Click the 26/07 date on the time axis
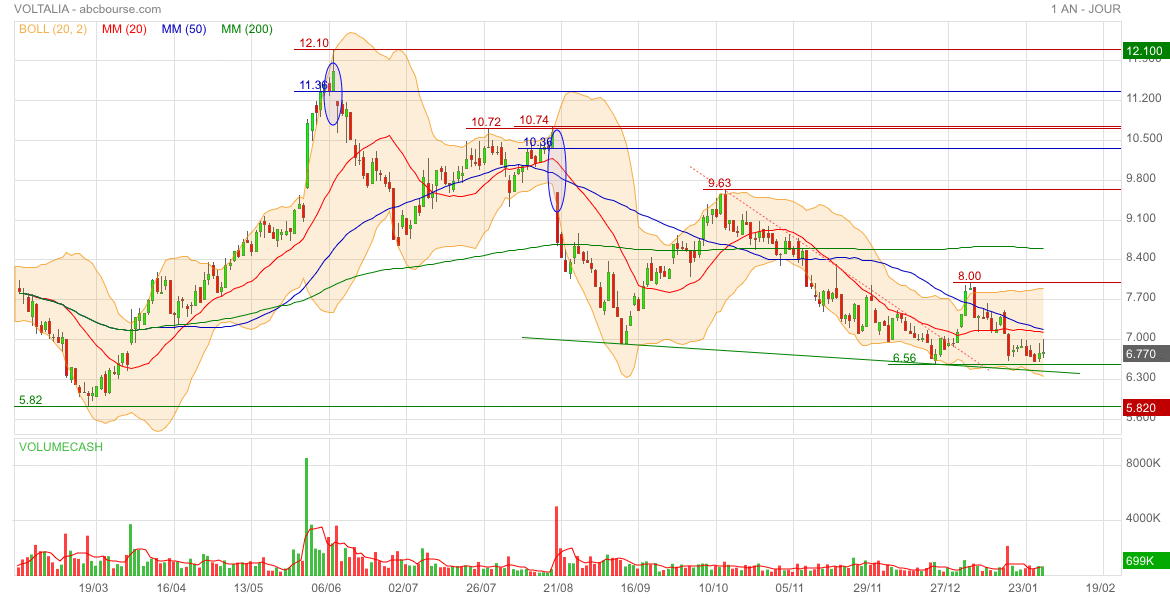 click(481, 588)
